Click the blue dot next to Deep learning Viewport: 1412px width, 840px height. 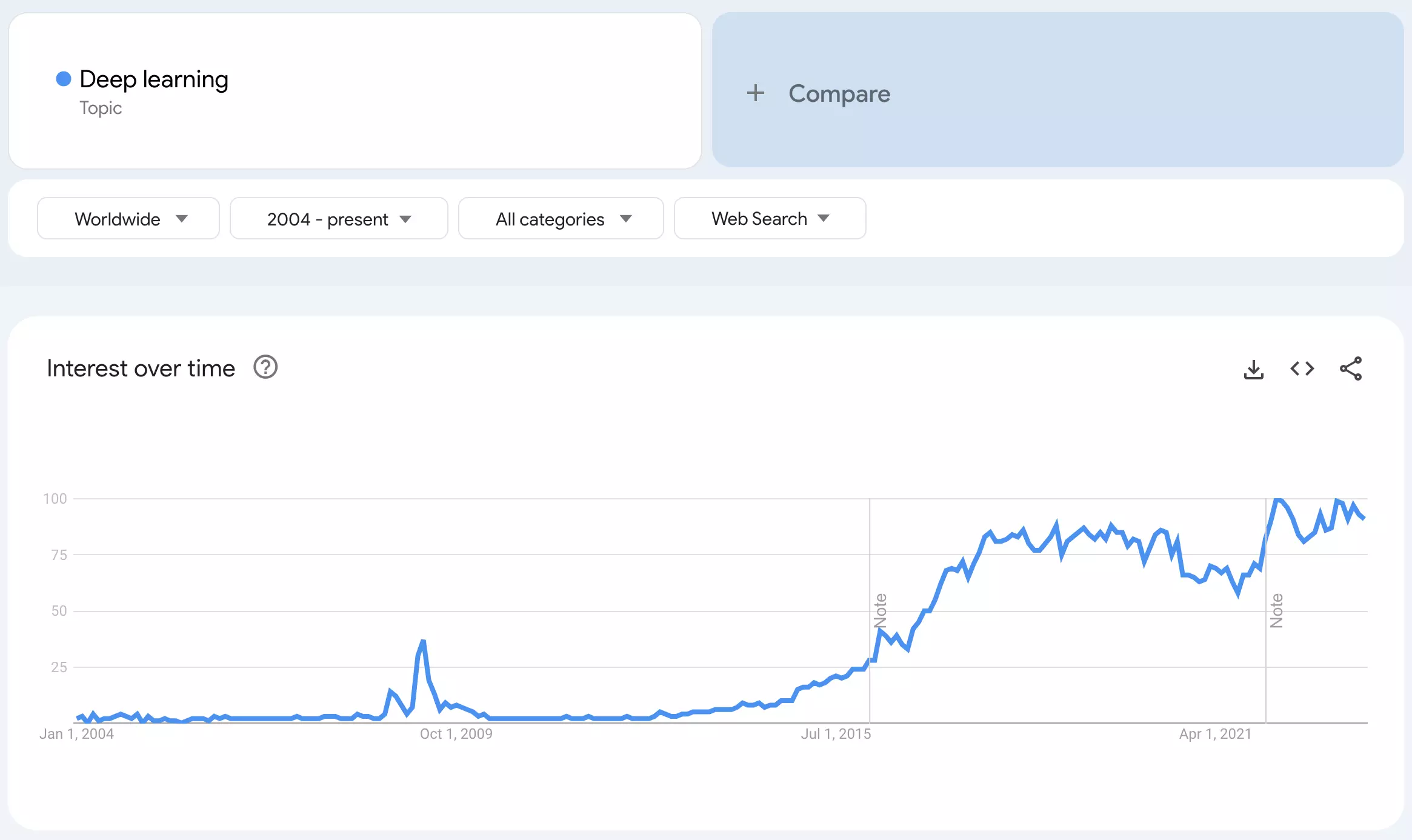pos(64,79)
